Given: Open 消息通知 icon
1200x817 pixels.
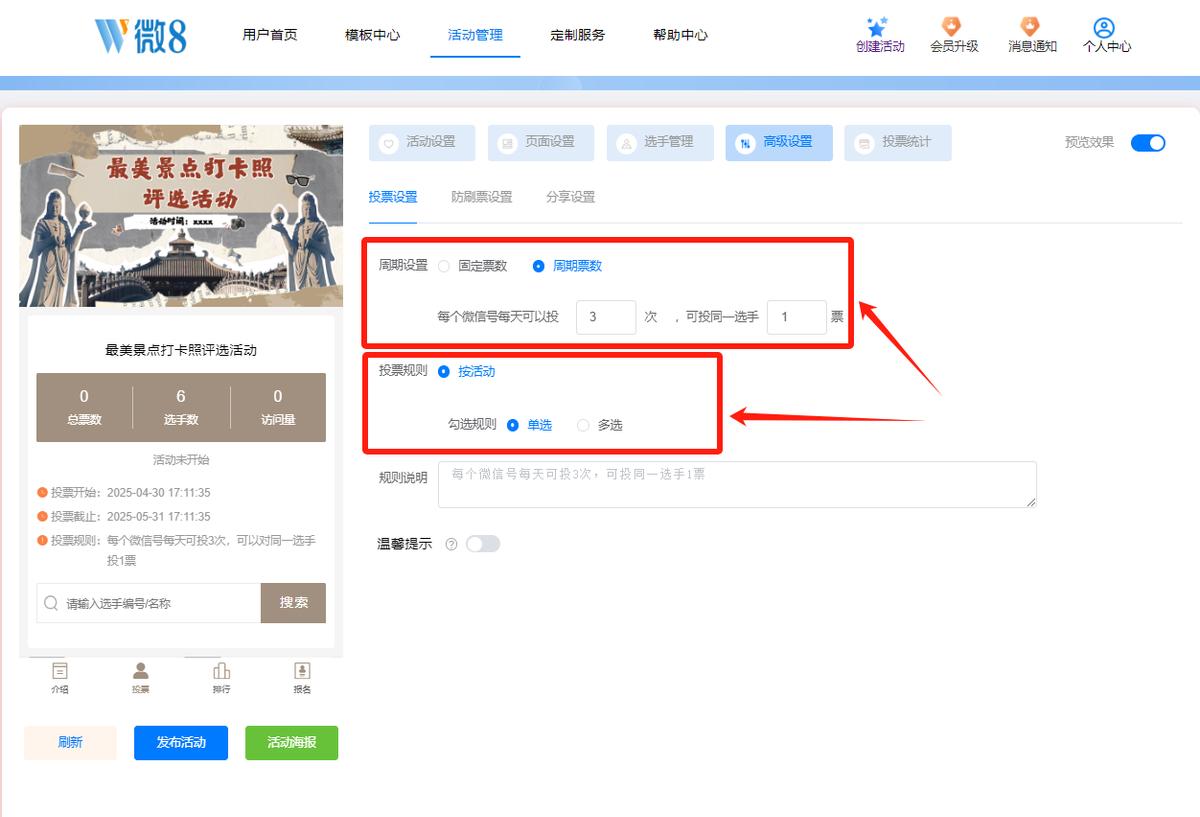Looking at the screenshot, I should point(1030,26).
